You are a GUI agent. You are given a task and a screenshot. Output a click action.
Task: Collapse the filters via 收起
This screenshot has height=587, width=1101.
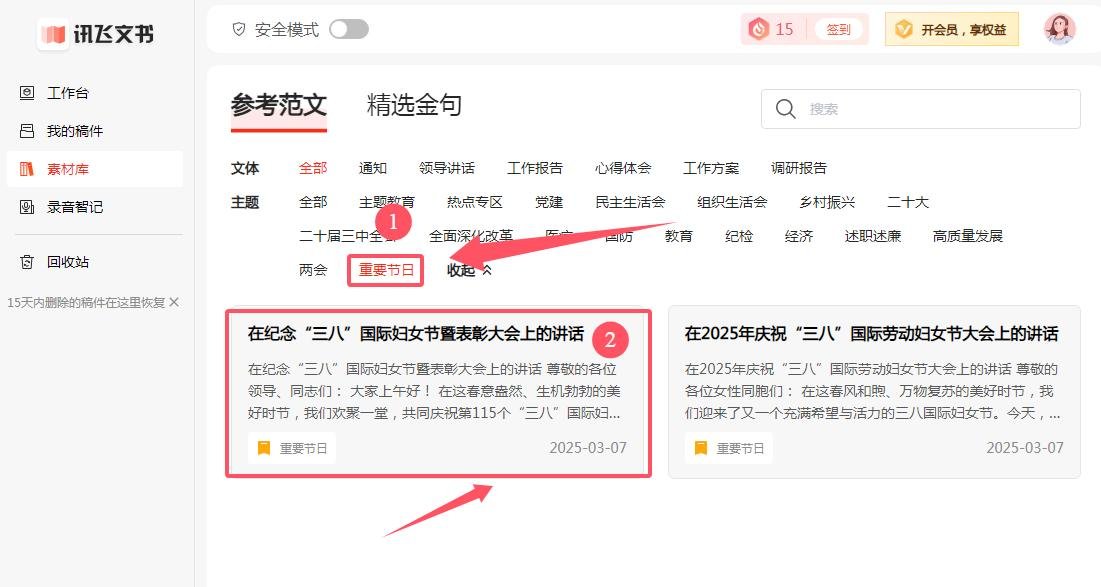click(x=461, y=269)
